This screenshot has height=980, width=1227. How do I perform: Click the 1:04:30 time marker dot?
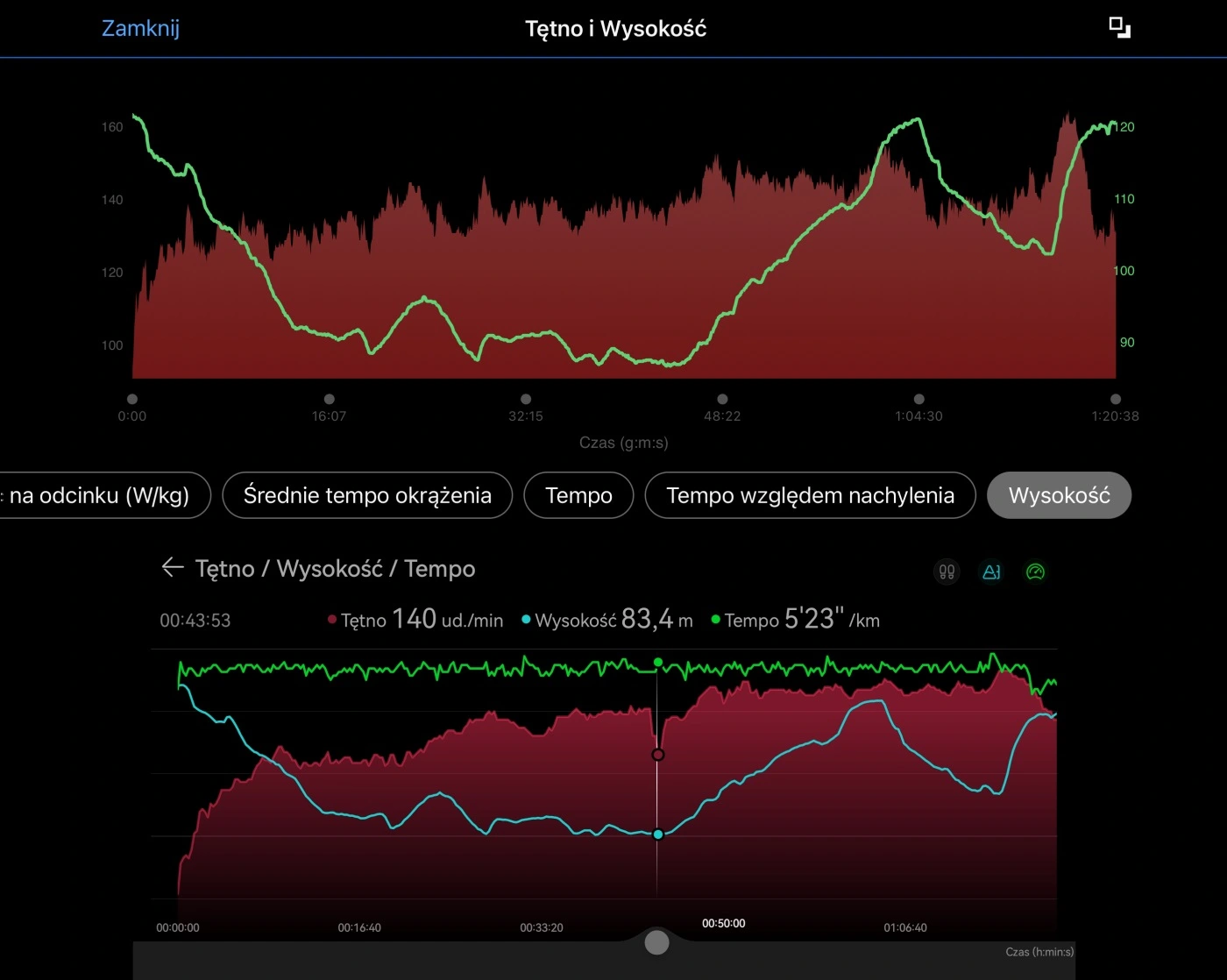(x=918, y=399)
